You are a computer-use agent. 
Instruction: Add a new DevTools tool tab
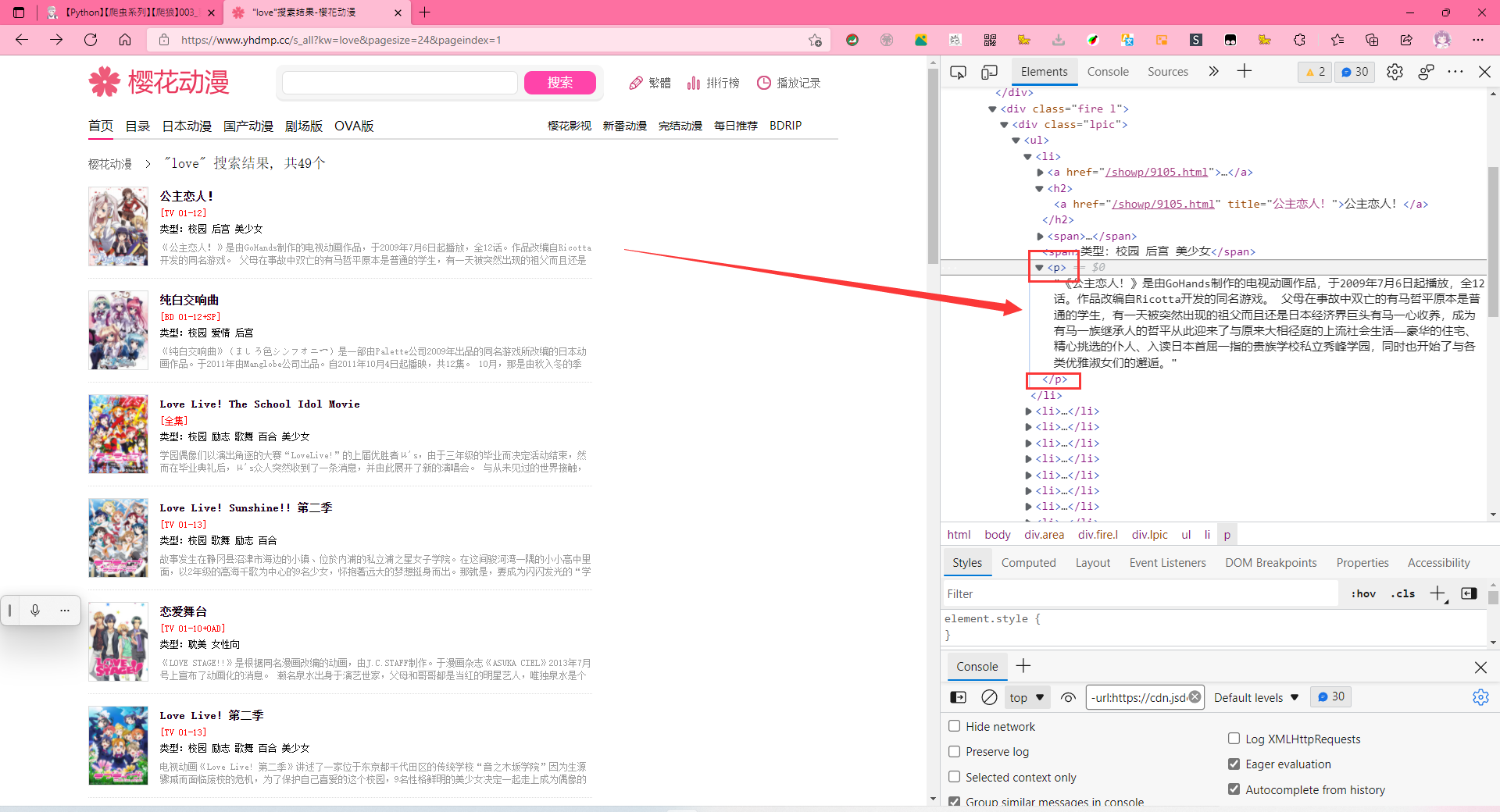pos(1245,71)
